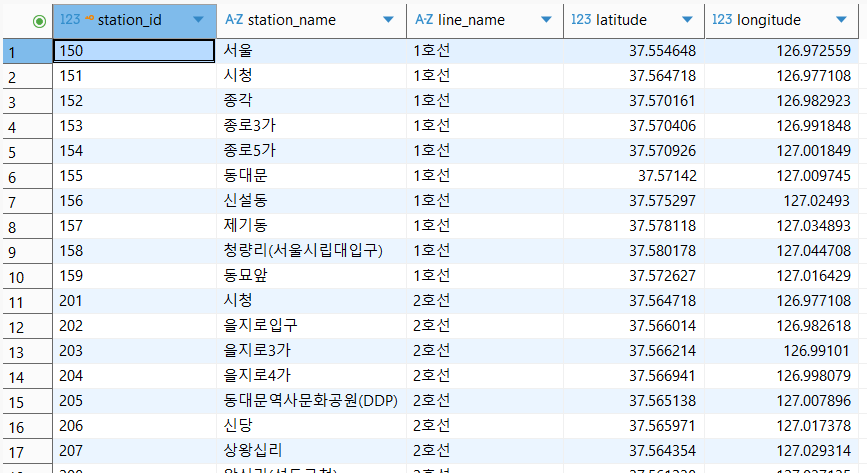Image resolution: width=867 pixels, height=473 pixels.
Task: Click the station_name column header
Action: pyautogui.click(x=311, y=21)
